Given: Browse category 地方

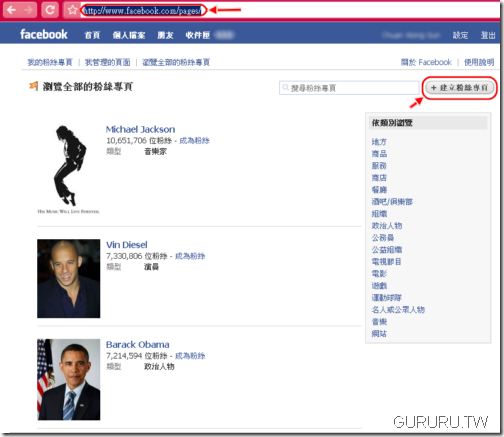Looking at the screenshot, I should [x=379, y=142].
